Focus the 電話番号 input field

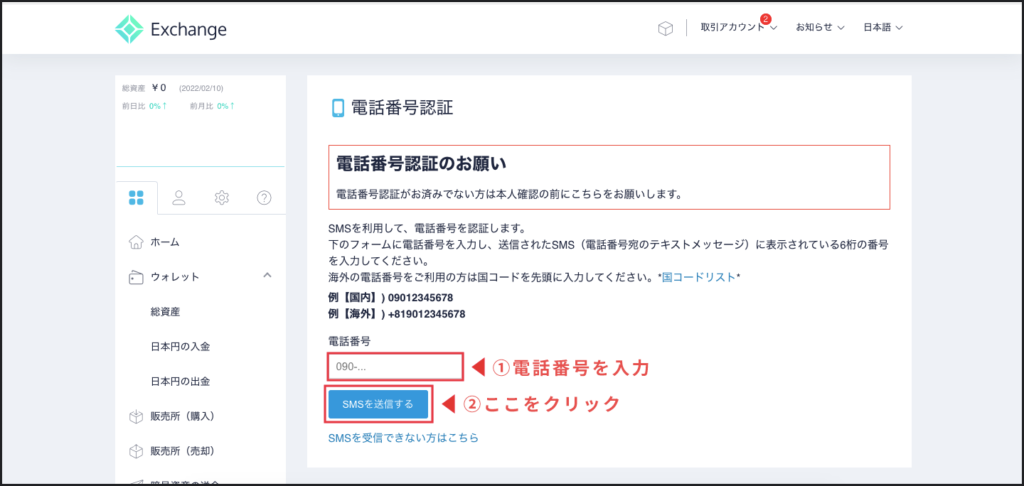pyautogui.click(x=395, y=367)
